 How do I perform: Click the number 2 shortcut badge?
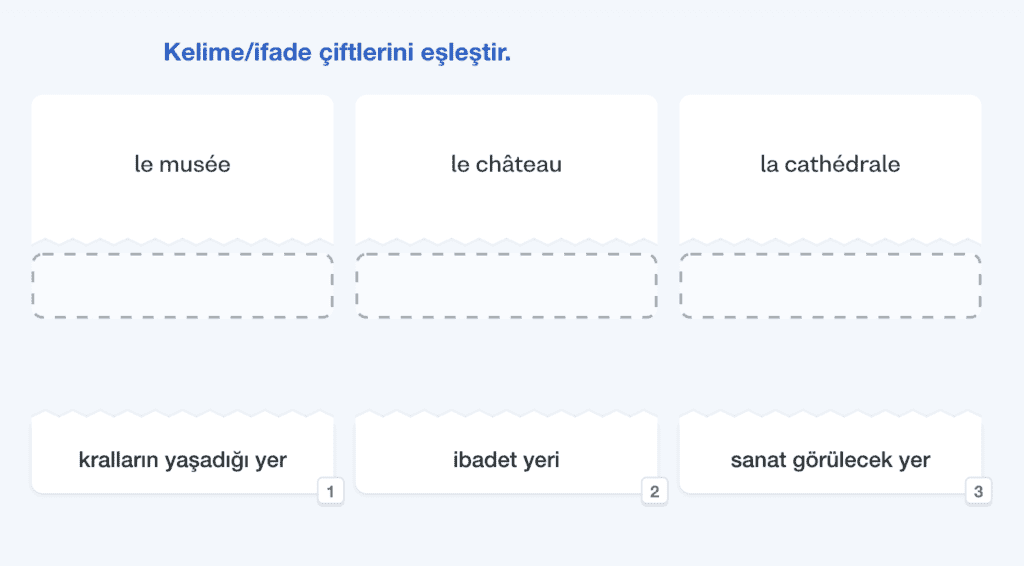click(x=654, y=491)
